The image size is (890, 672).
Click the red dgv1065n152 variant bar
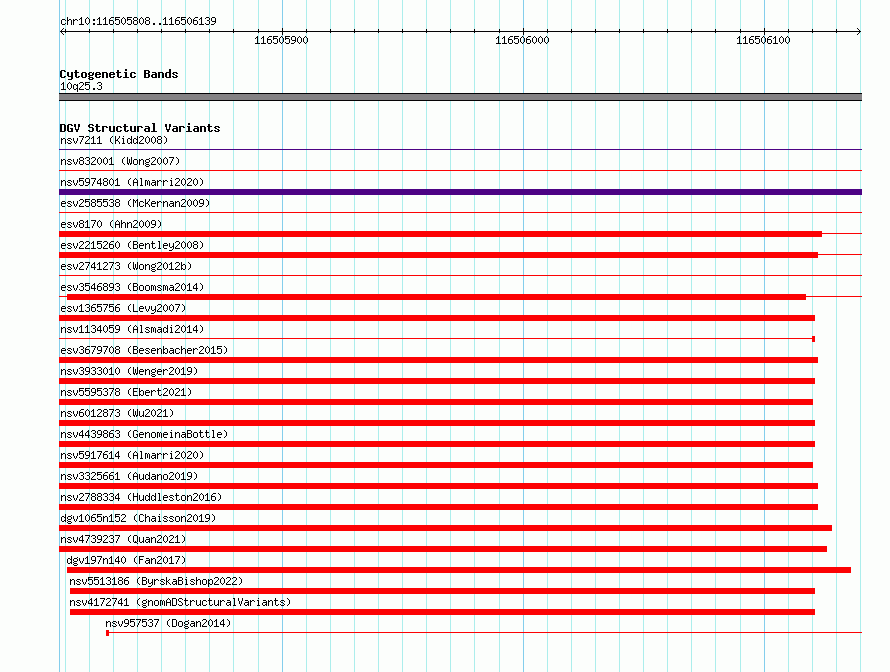point(446,528)
